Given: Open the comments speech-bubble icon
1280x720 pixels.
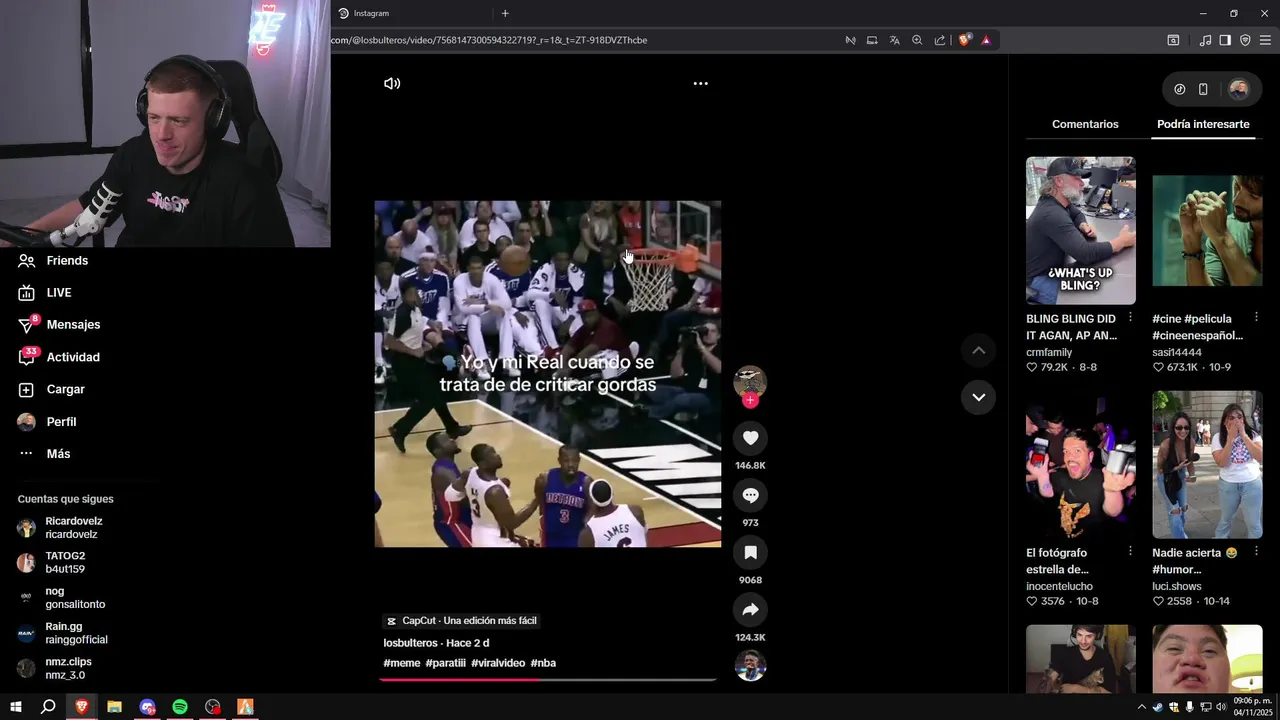Looking at the screenshot, I should [750, 495].
